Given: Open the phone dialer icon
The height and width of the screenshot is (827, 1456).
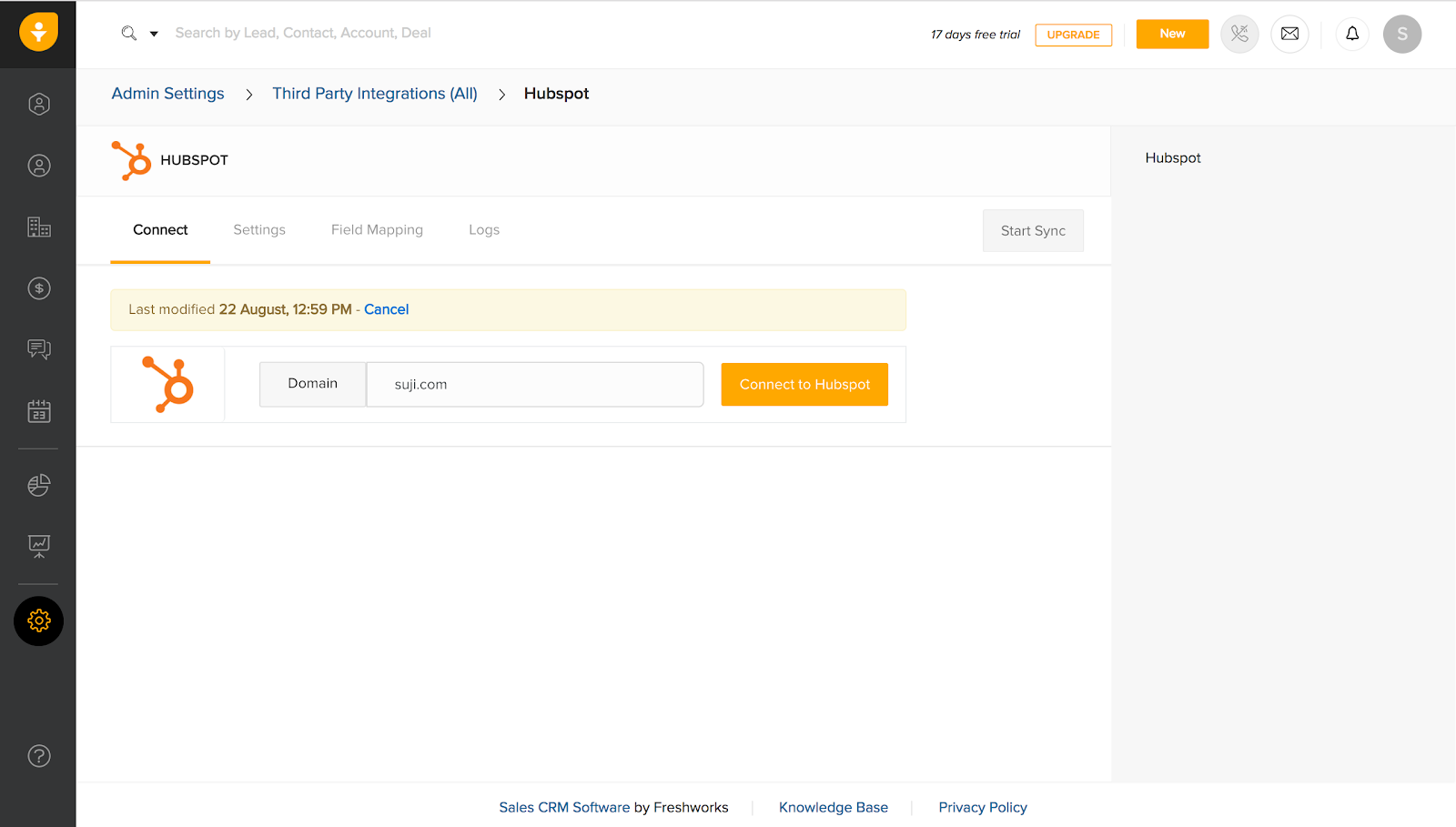Looking at the screenshot, I should coord(1239,34).
